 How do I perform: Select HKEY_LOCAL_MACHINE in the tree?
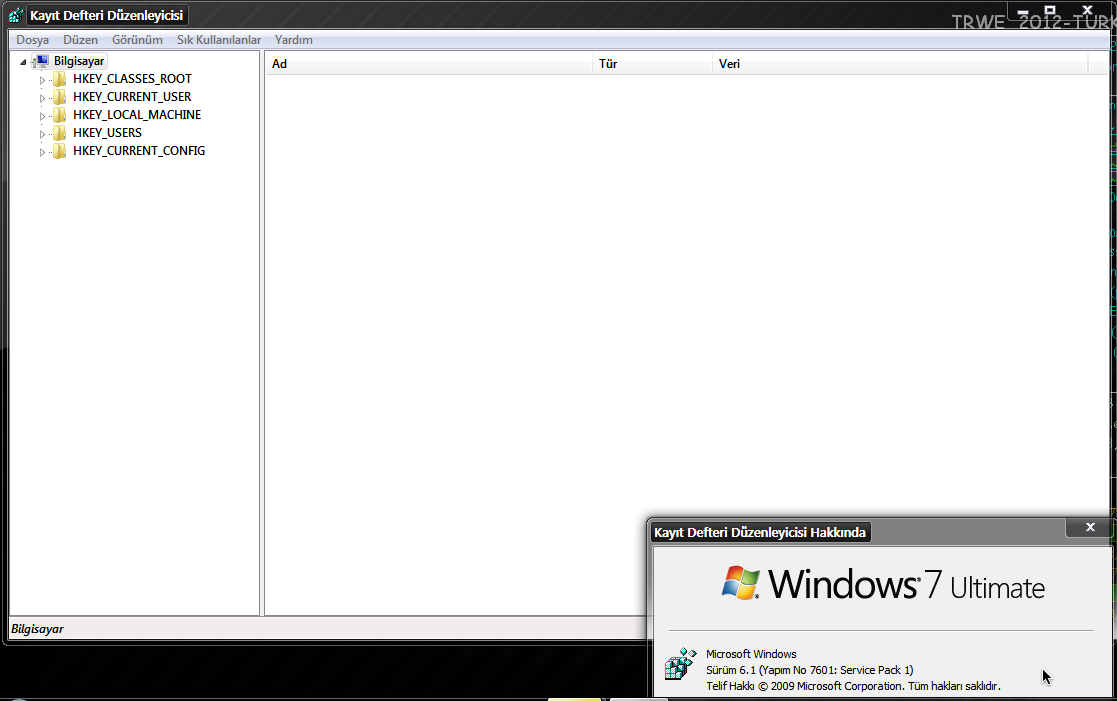[x=137, y=115]
